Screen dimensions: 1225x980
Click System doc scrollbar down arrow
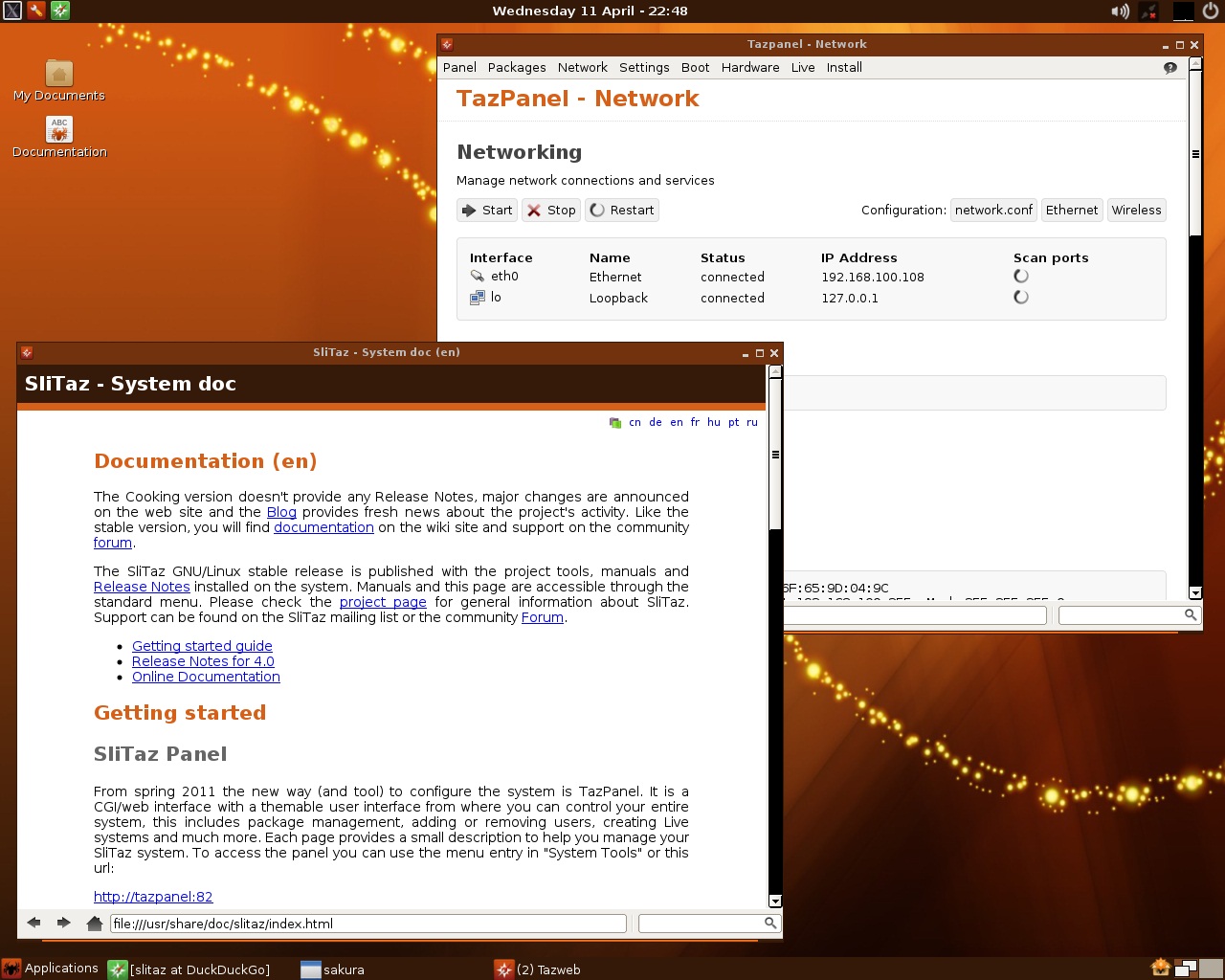tap(775, 901)
